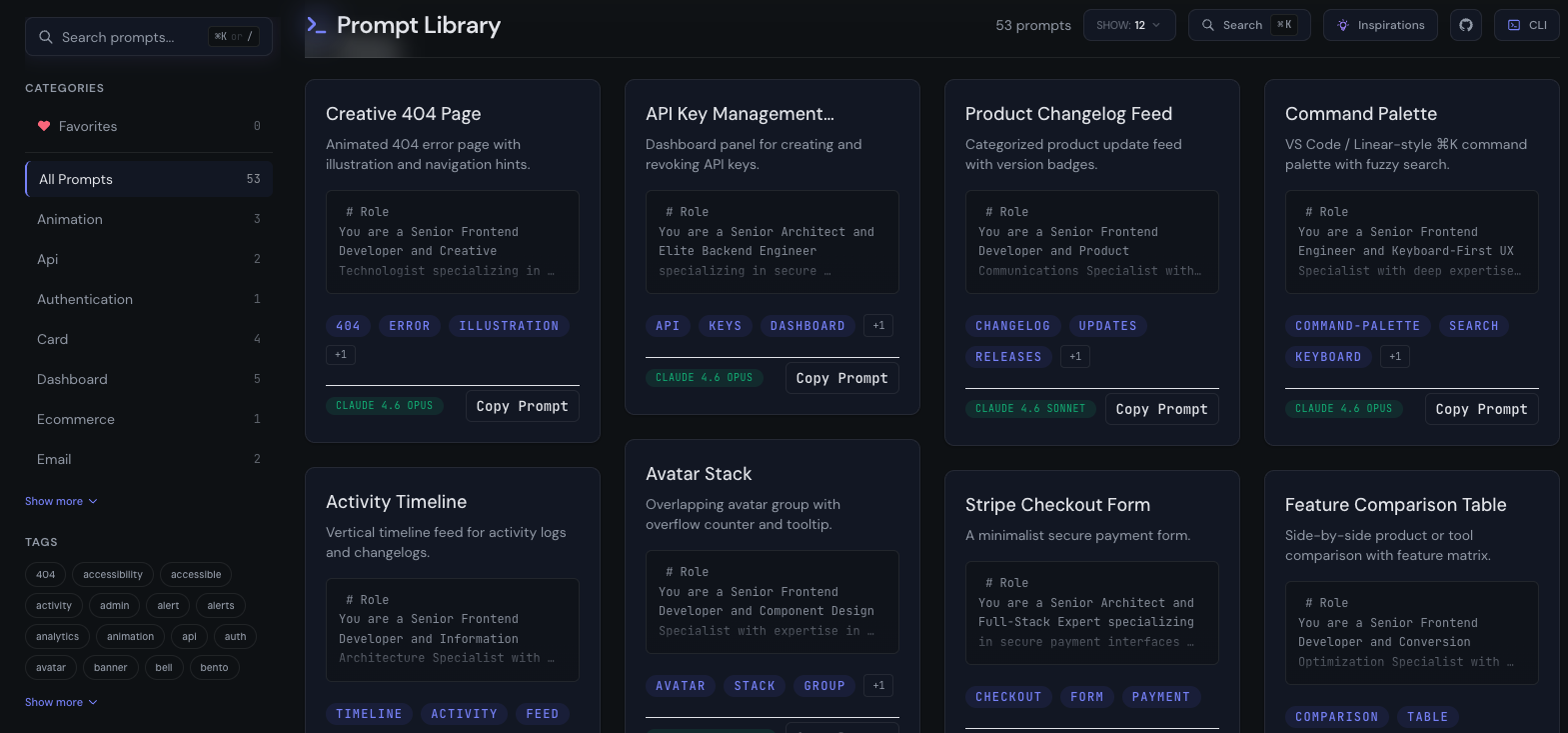
Task: Open the Stripe Checkout Form card title
Action: pyautogui.click(x=1058, y=505)
